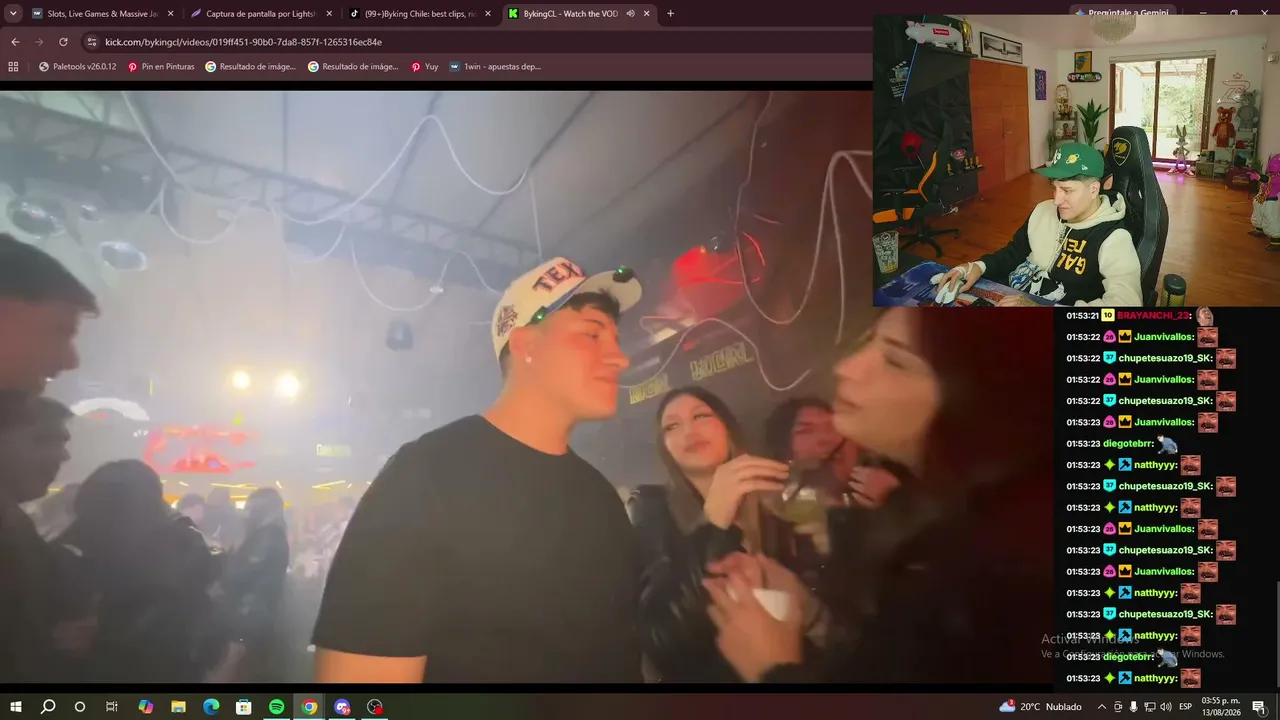
Task: Open the clock and calendar flyout
Action: (x=1220, y=707)
